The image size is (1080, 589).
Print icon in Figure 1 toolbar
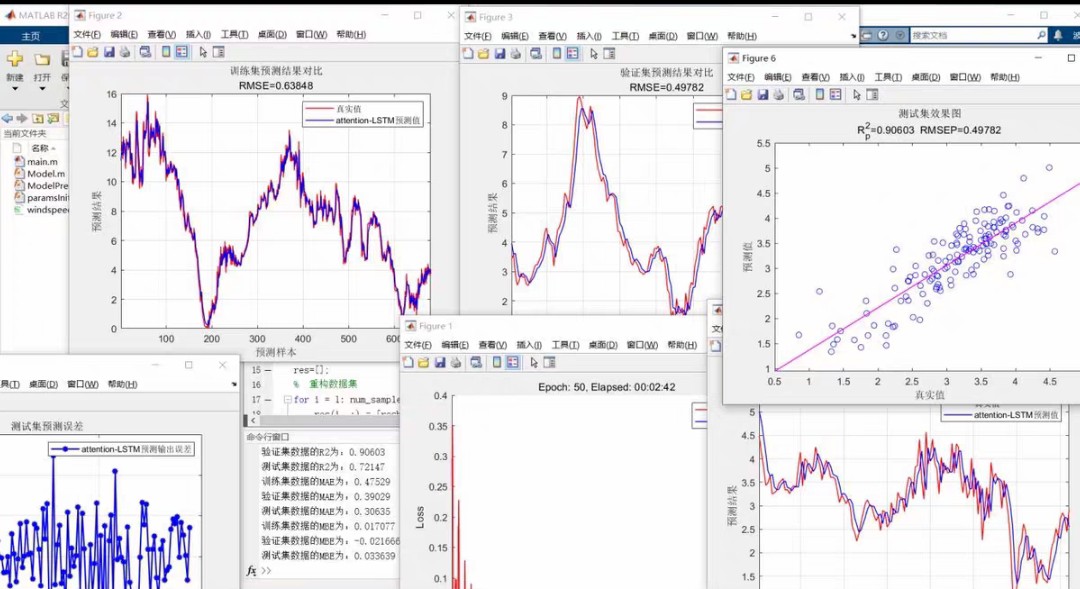point(455,362)
